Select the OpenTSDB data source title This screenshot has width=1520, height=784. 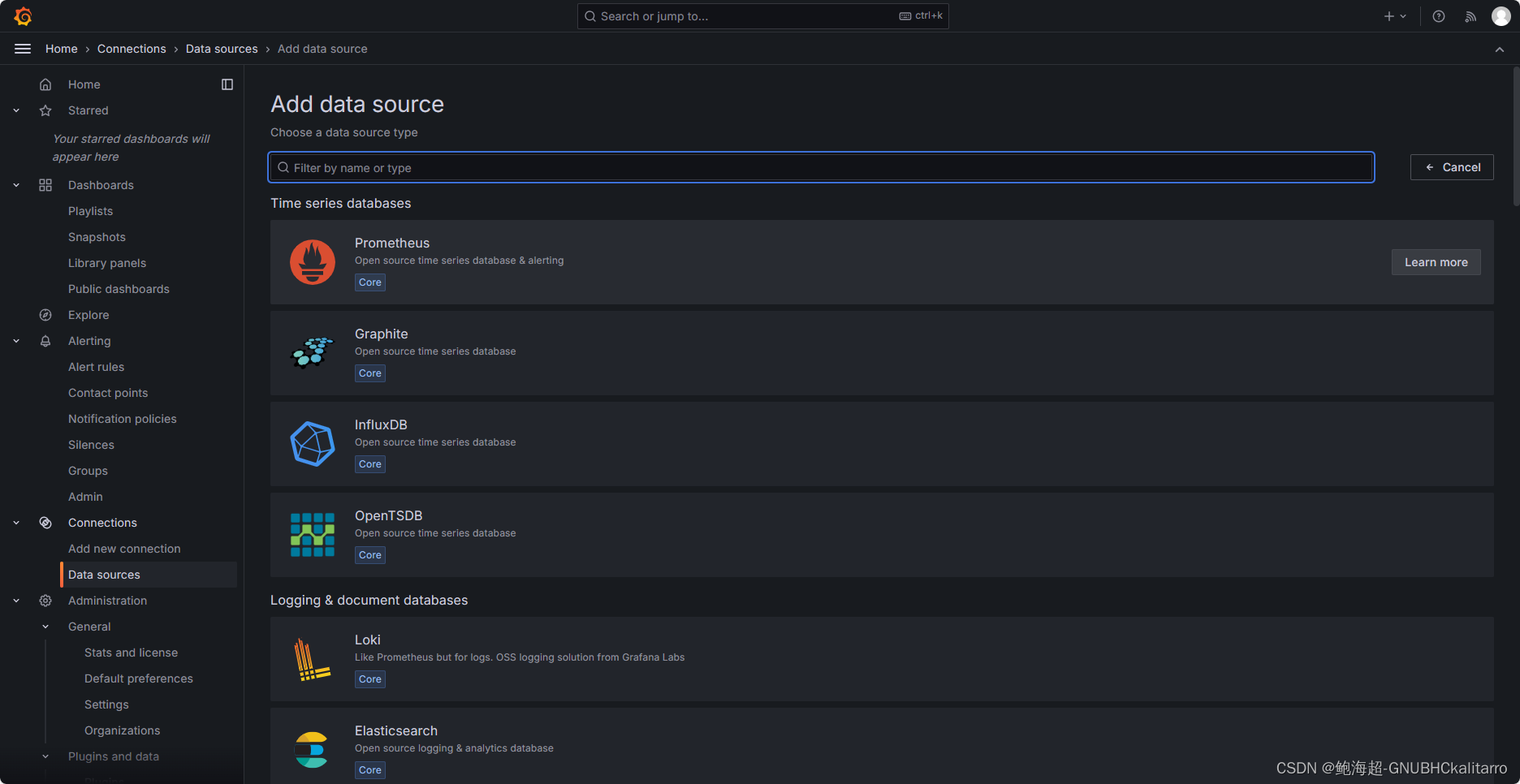389,515
